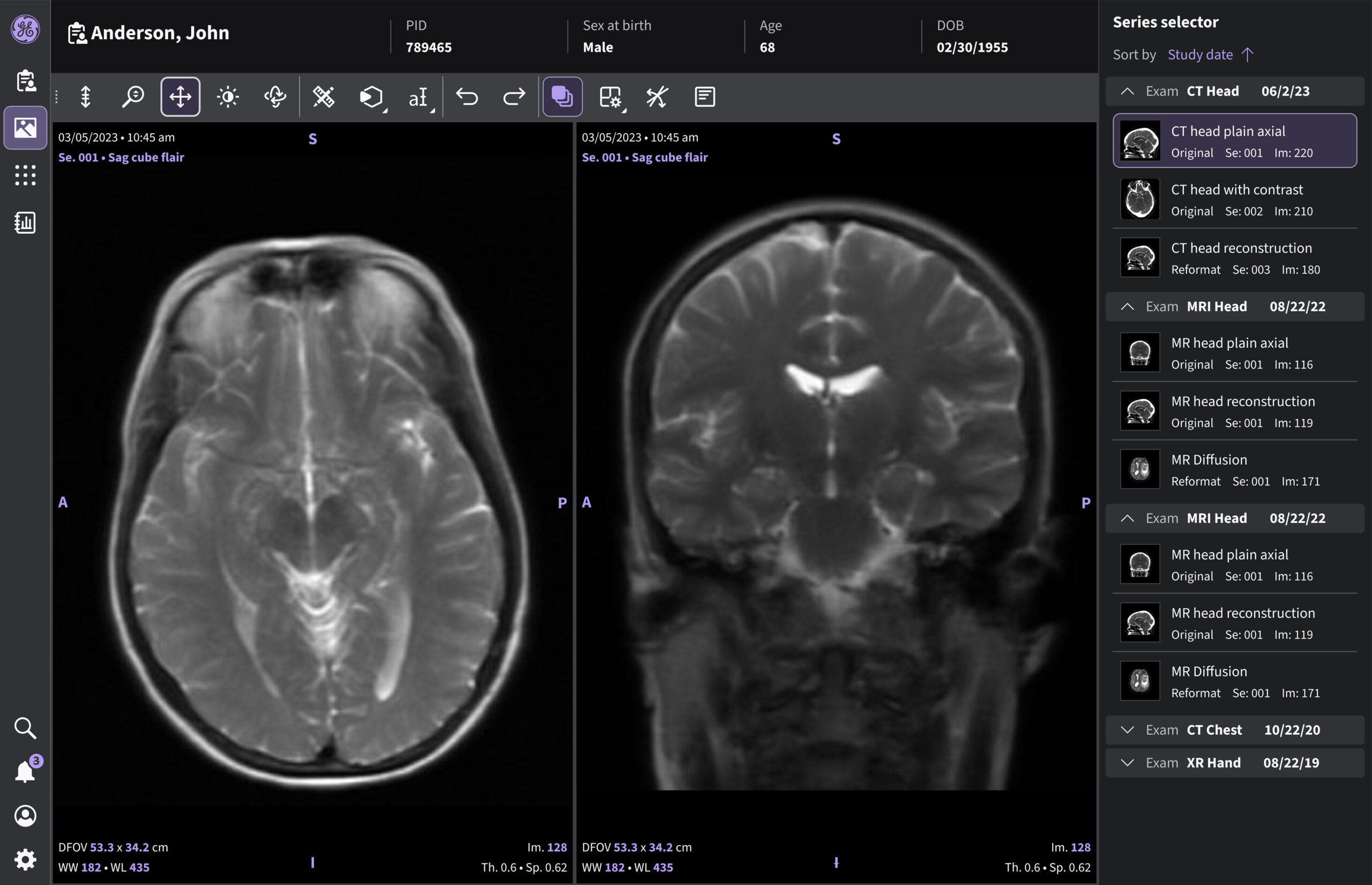Open the patient worklist sidebar icon
This screenshot has height=885, width=1372.
pyautogui.click(x=25, y=80)
